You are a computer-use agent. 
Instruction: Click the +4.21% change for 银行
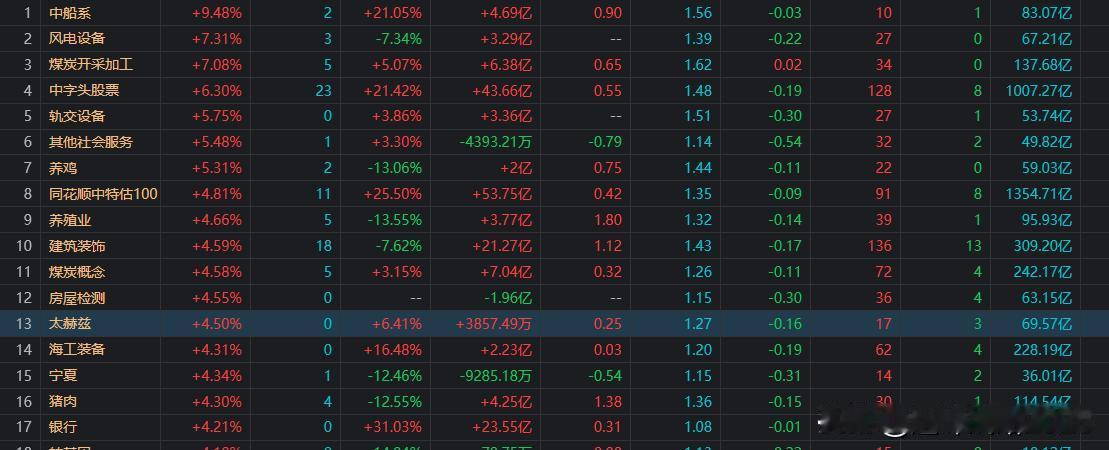click(x=216, y=427)
